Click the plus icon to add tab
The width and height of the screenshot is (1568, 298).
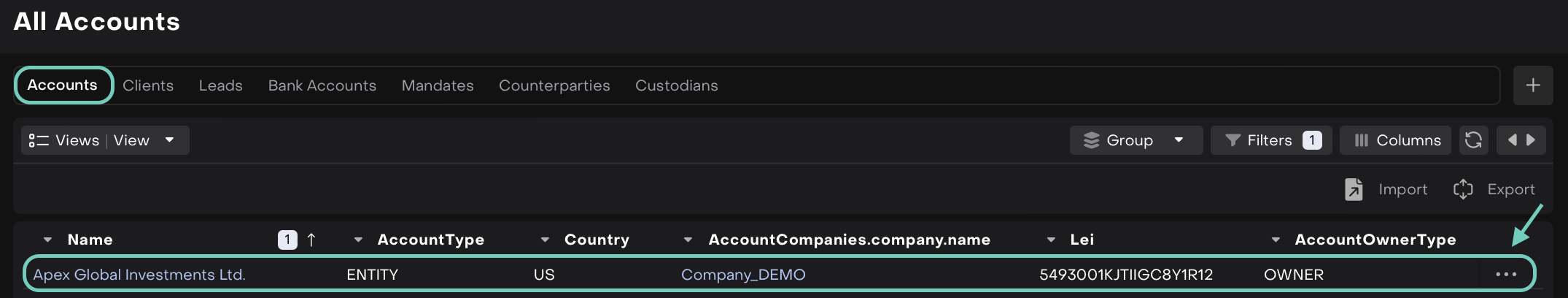(x=1533, y=85)
